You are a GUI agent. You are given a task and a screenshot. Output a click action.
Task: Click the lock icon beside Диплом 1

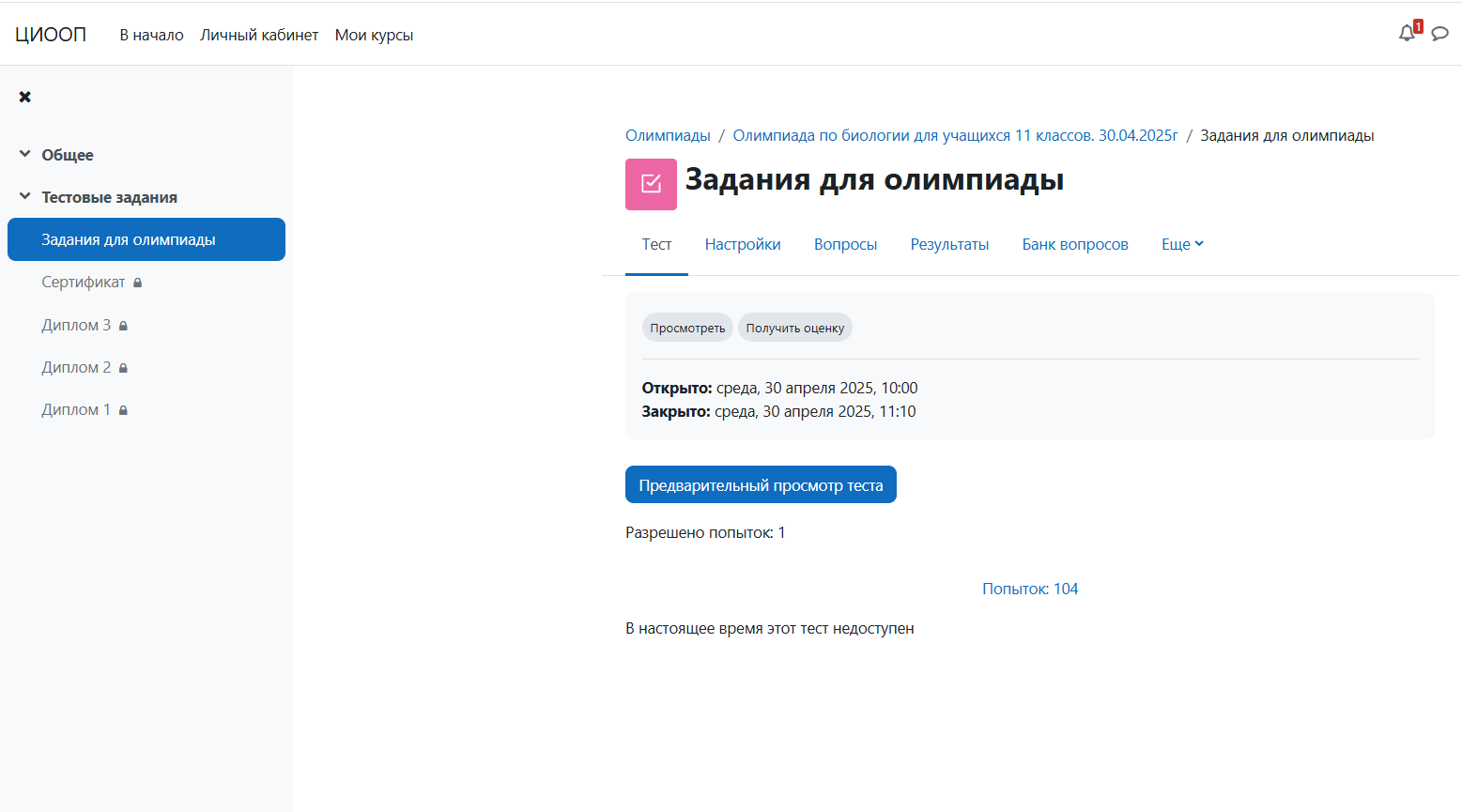(x=123, y=410)
